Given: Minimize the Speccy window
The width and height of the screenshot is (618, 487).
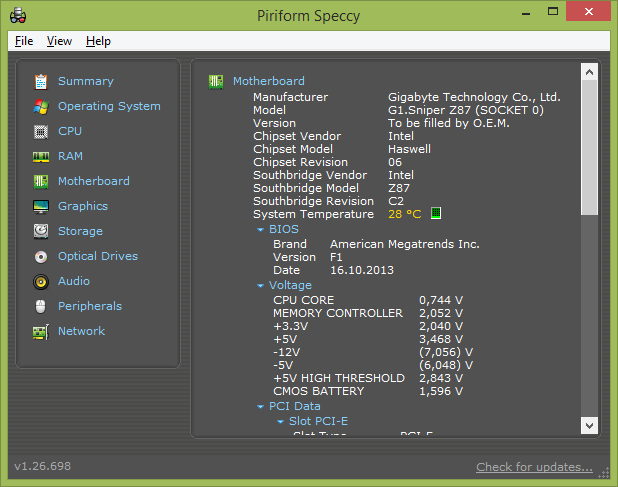Looking at the screenshot, I should (526, 14).
